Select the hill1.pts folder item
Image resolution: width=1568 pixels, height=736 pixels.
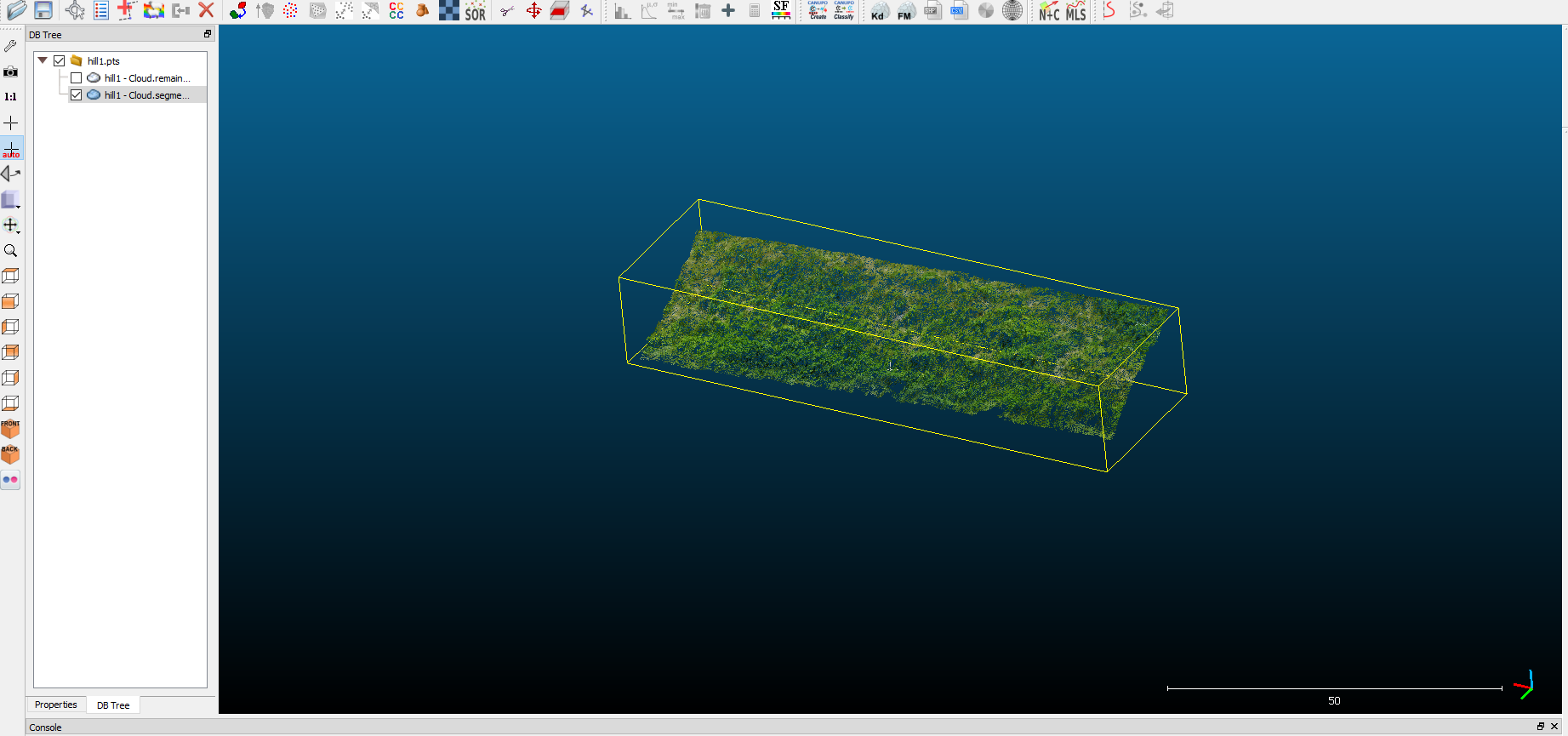click(x=103, y=61)
